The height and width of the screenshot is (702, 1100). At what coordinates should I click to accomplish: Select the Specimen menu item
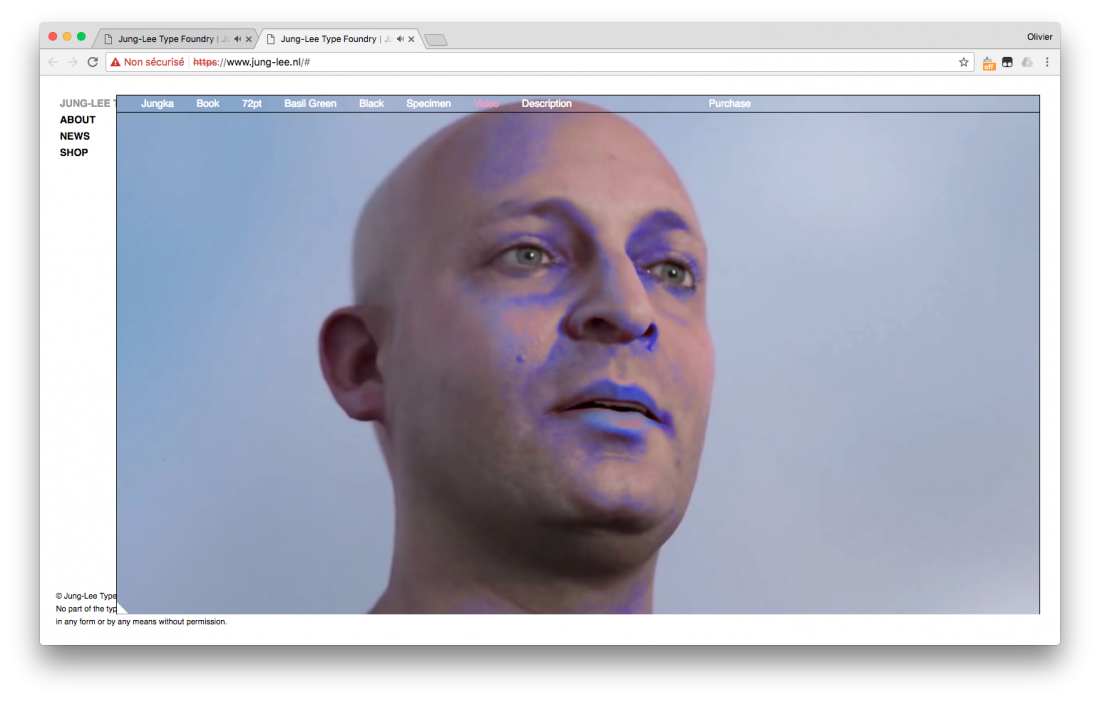coord(428,104)
